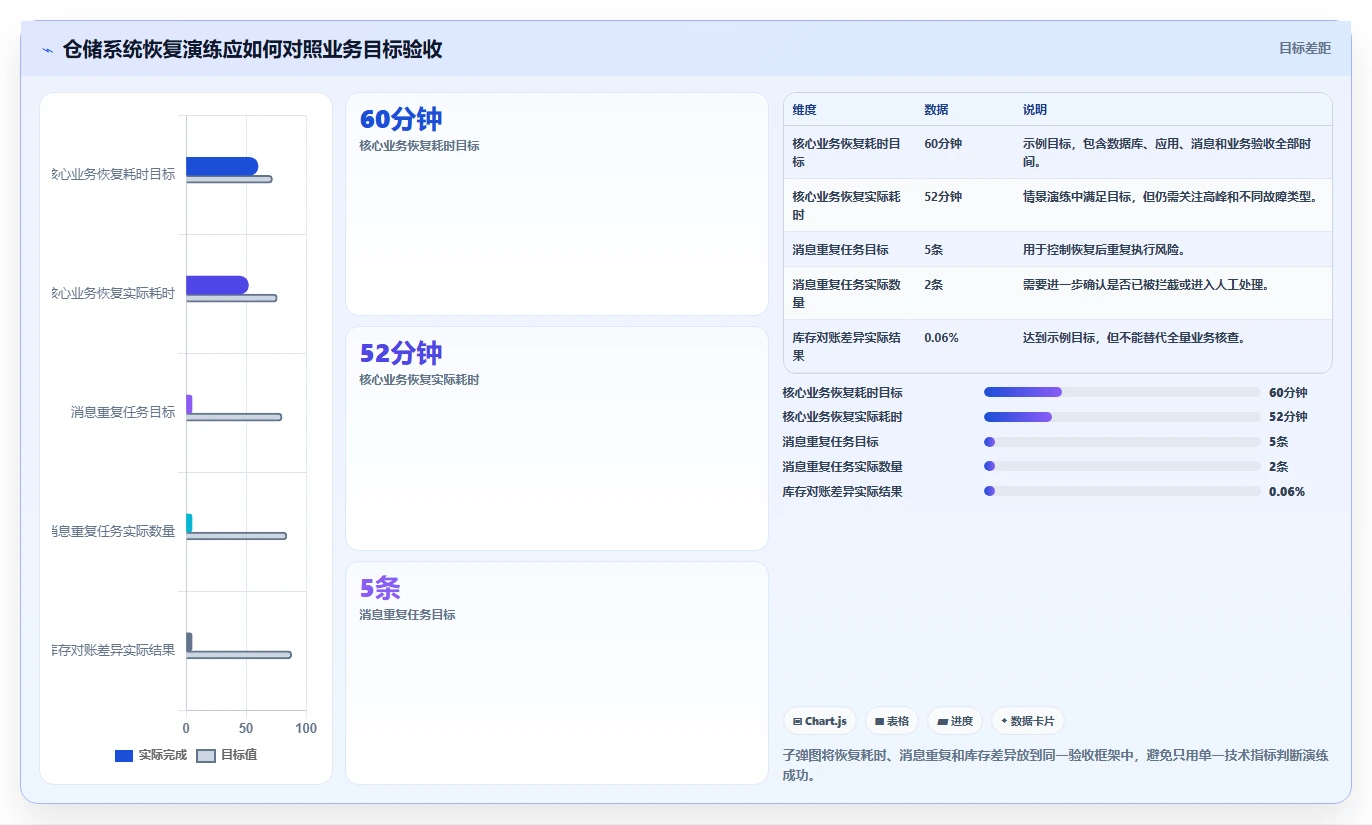Click the page title 仓储系统恢复演练应如何对照业务目标验收

pyautogui.click(x=253, y=49)
